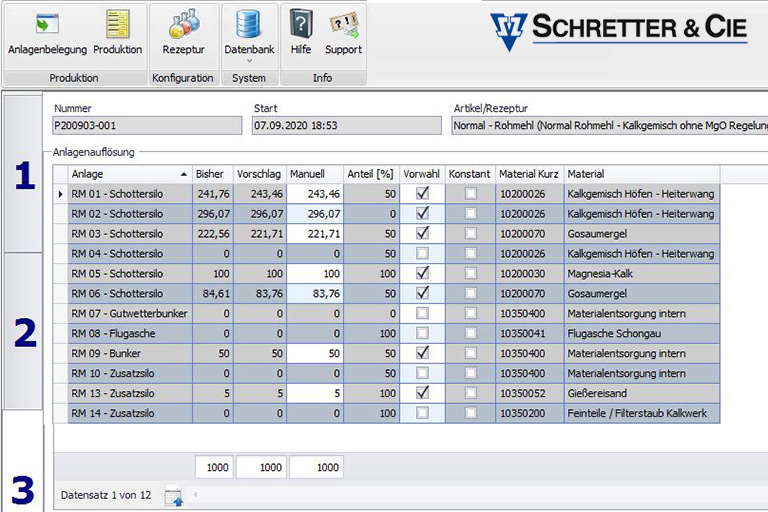Click the export icon beside Datensatz counter
Image resolution: width=768 pixels, height=512 pixels.
[x=173, y=495]
